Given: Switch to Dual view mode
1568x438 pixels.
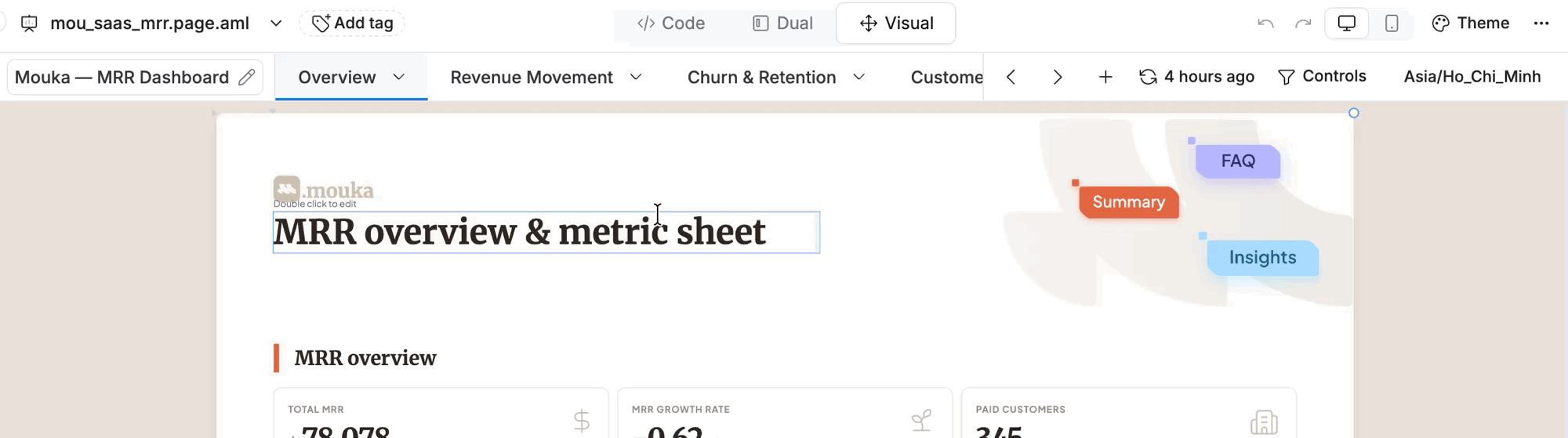Looking at the screenshot, I should coord(782,24).
